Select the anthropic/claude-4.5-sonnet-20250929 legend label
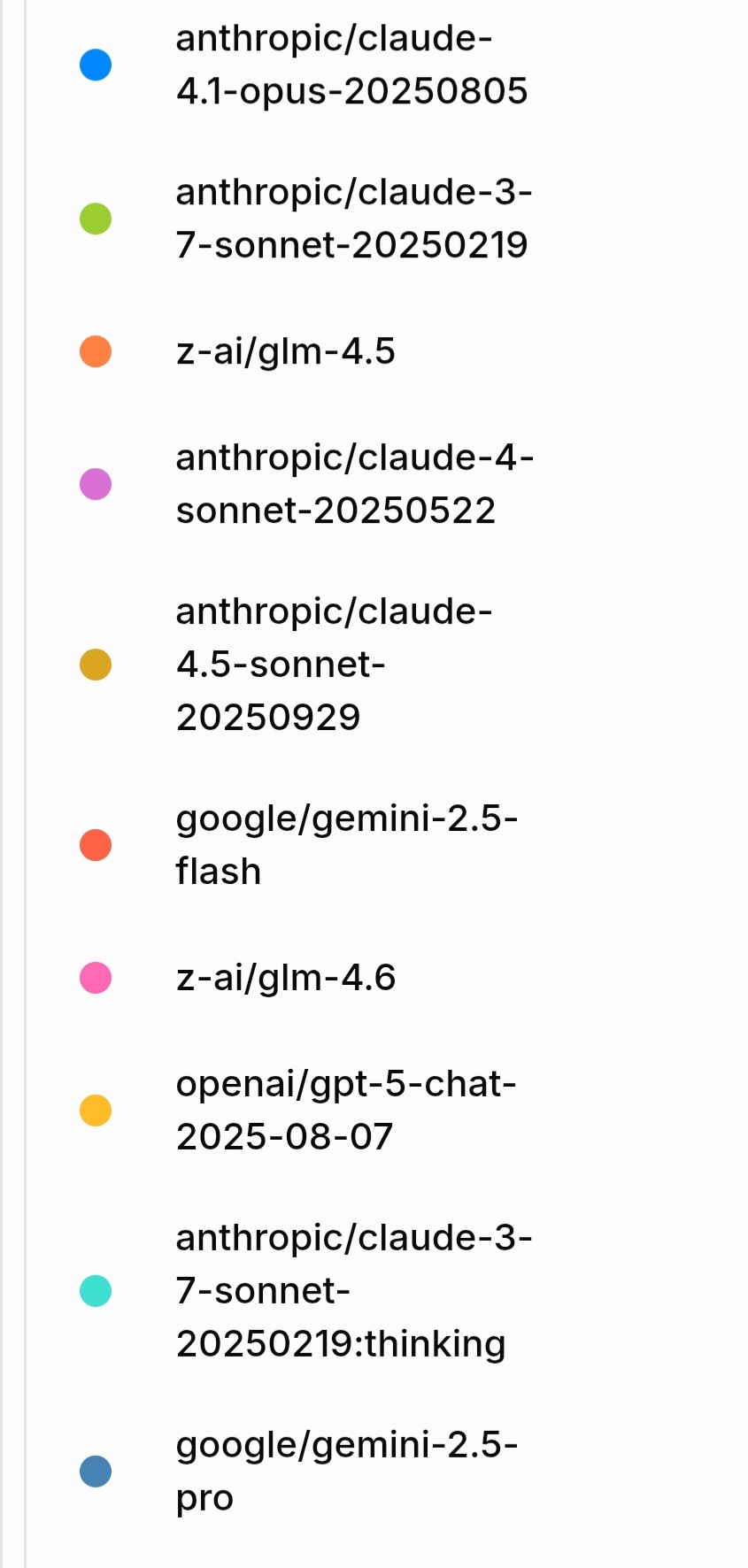The height and width of the screenshot is (1568, 748). pos(334,665)
